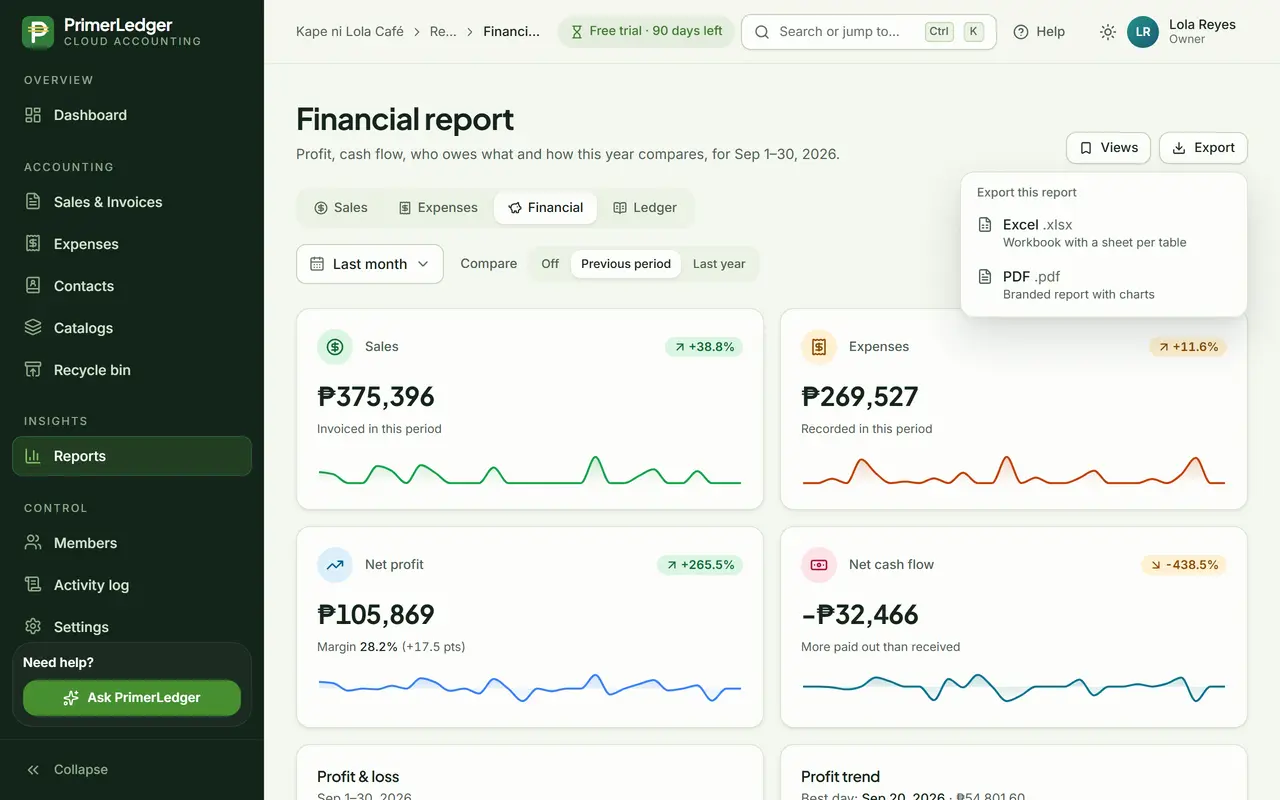Open the Last month date dropdown
Screen dimensions: 1280x800
[370, 264]
